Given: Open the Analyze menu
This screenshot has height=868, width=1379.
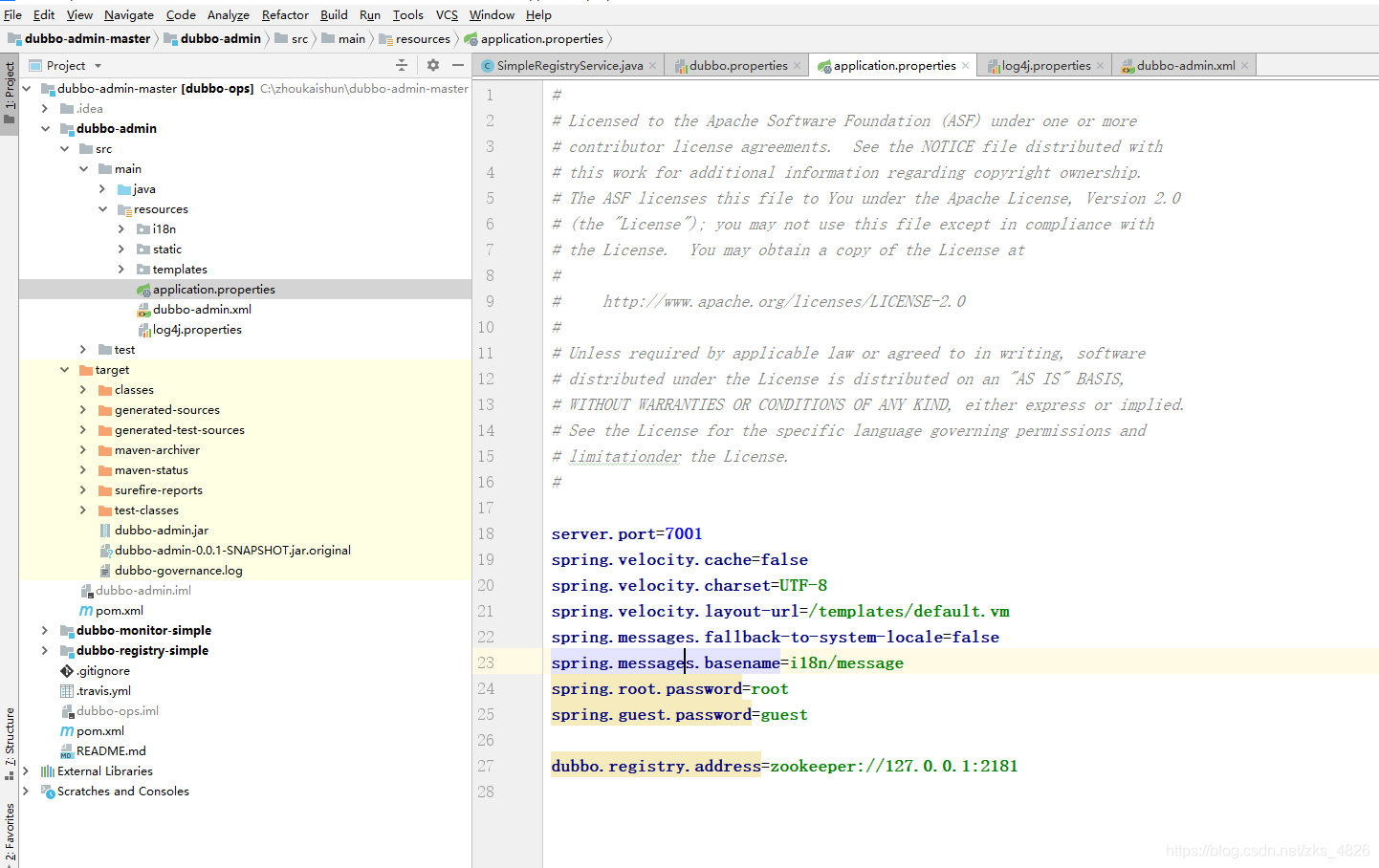Looking at the screenshot, I should pos(228,14).
